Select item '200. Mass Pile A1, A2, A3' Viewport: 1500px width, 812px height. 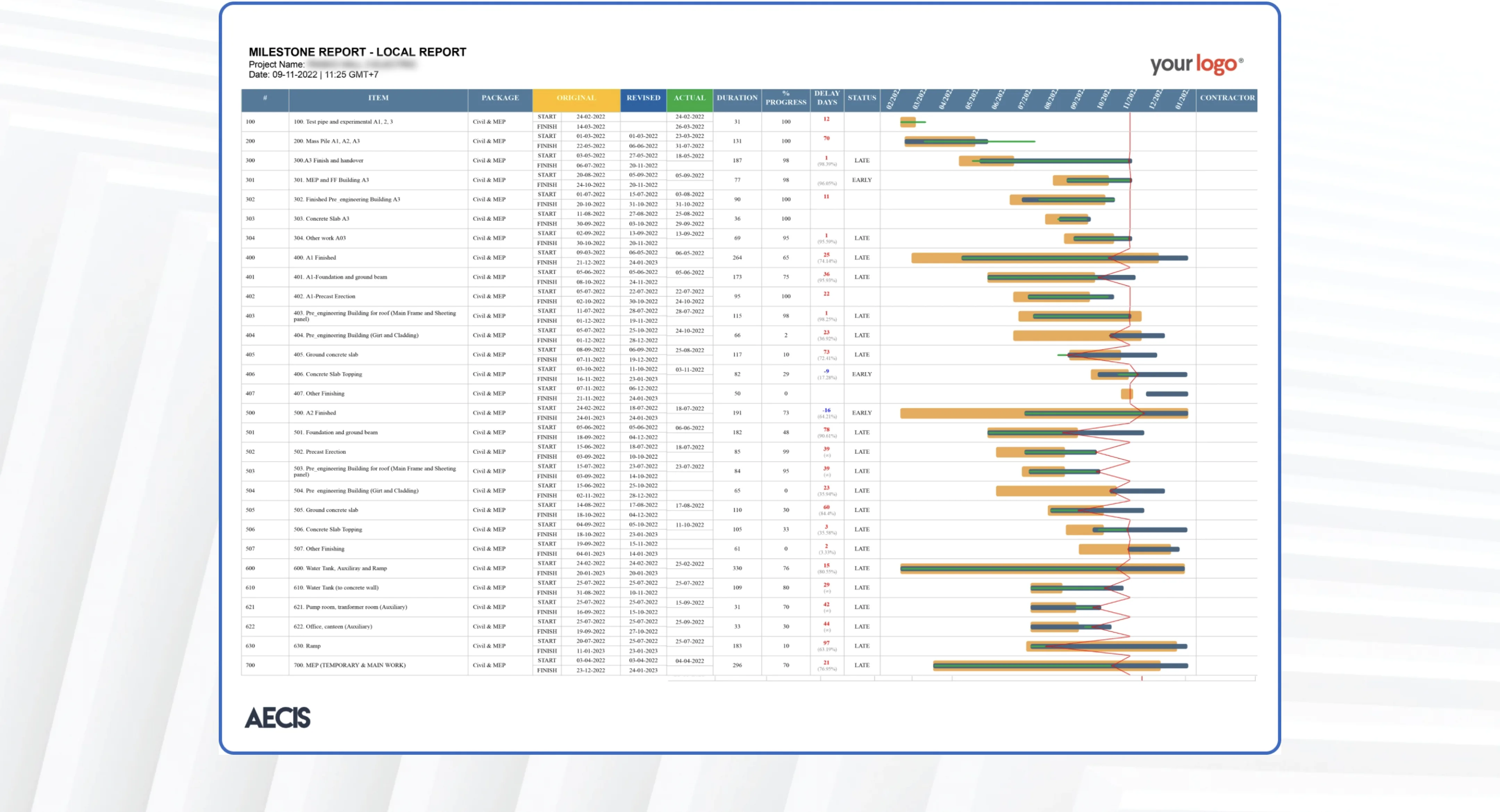tap(327, 141)
